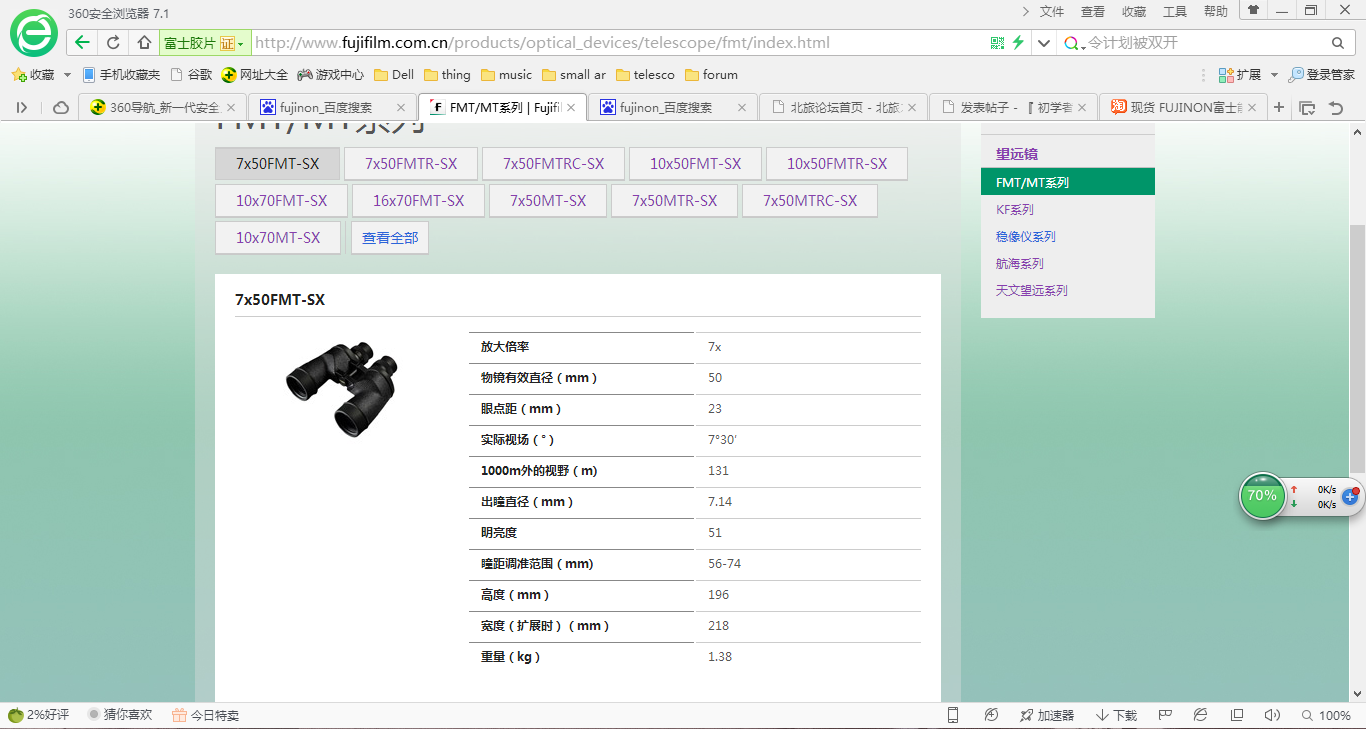Click the restore closed tab undo icon
The width and height of the screenshot is (1366, 729).
pyautogui.click(x=1335, y=107)
